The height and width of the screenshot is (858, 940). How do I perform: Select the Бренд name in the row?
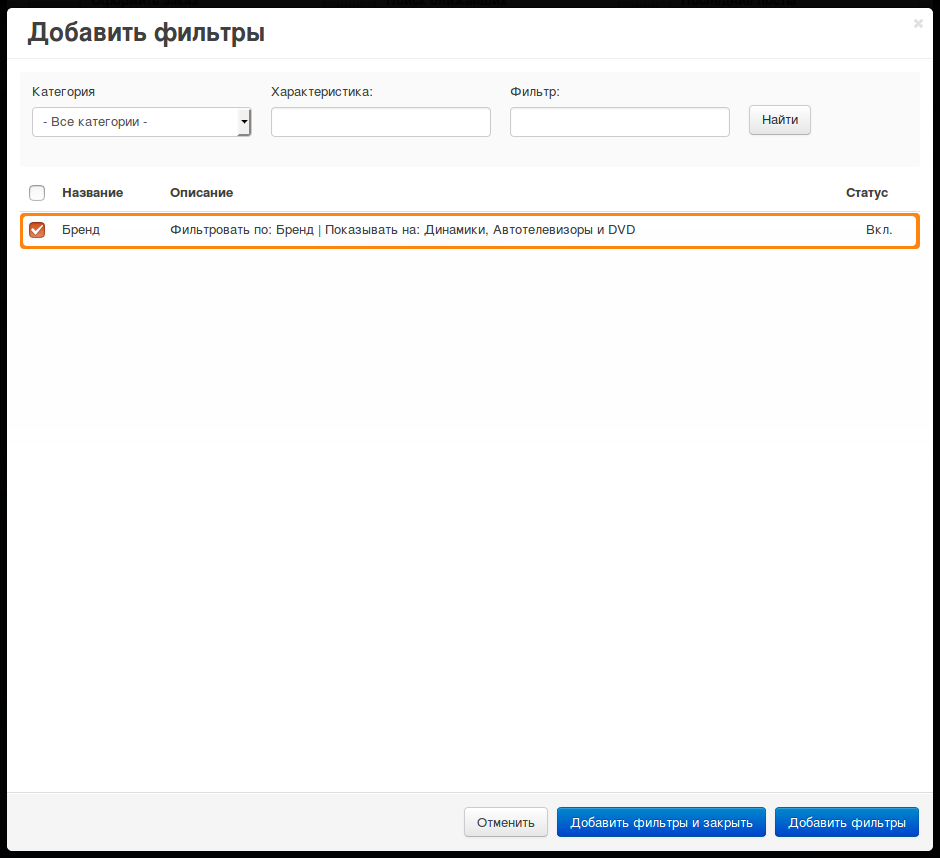81,230
